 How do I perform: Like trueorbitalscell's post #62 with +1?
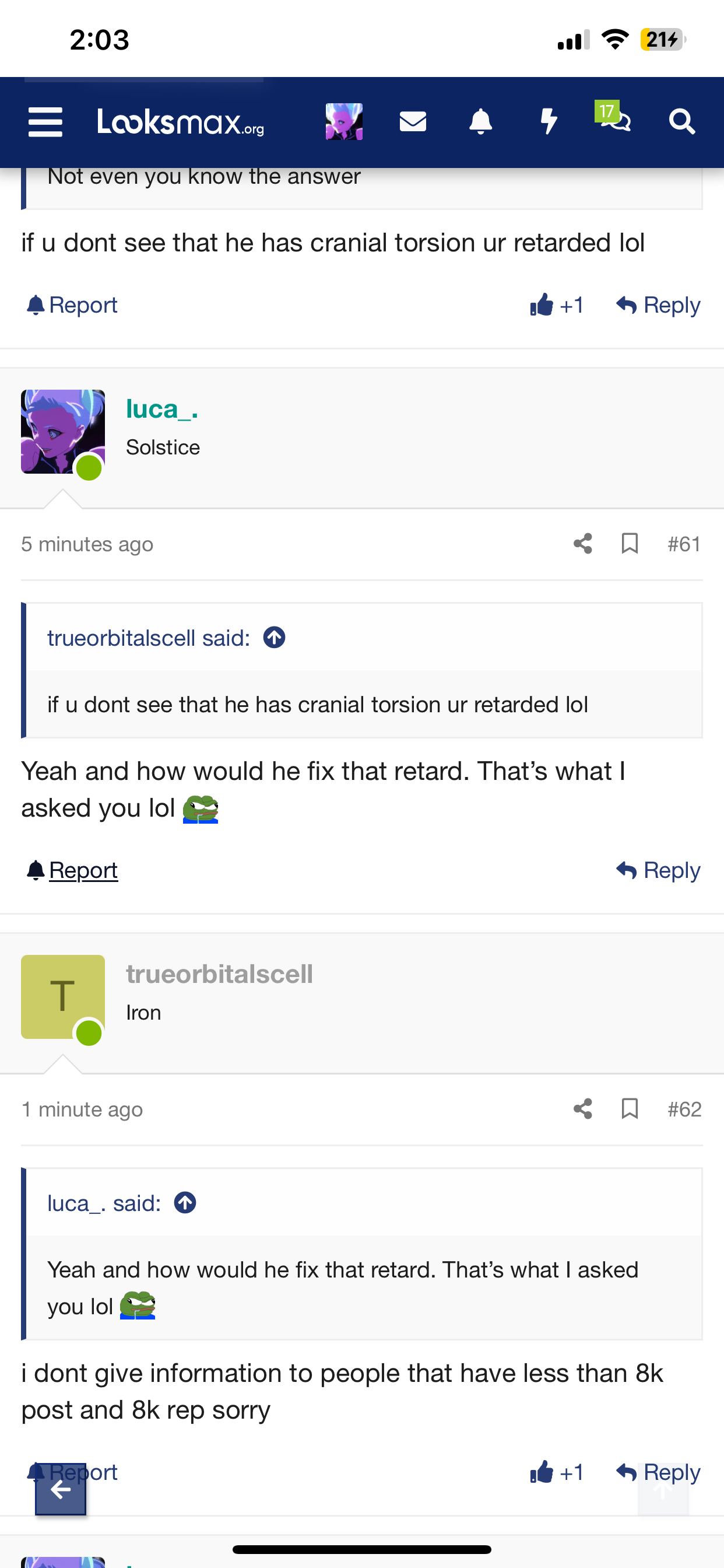click(x=557, y=1472)
